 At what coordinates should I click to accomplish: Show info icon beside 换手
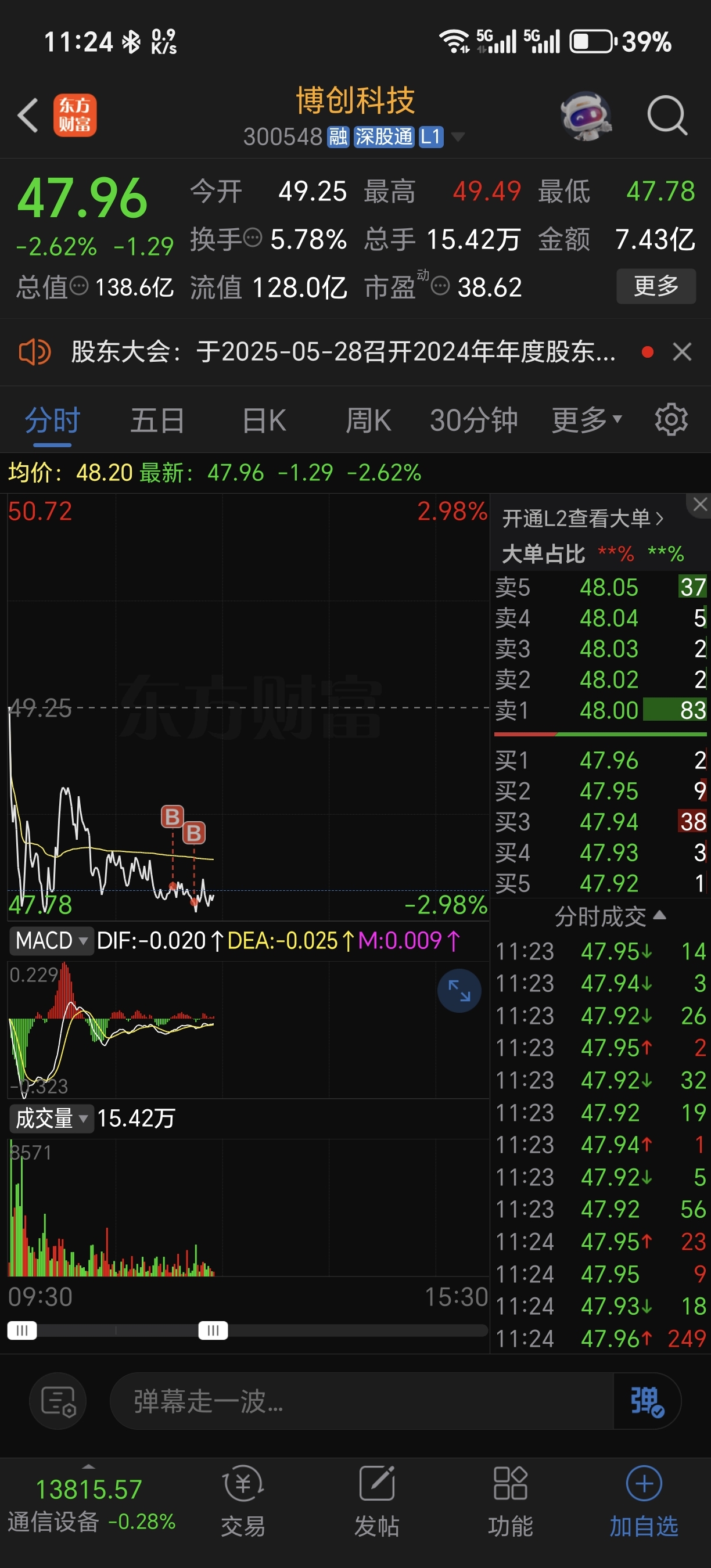click(x=253, y=238)
